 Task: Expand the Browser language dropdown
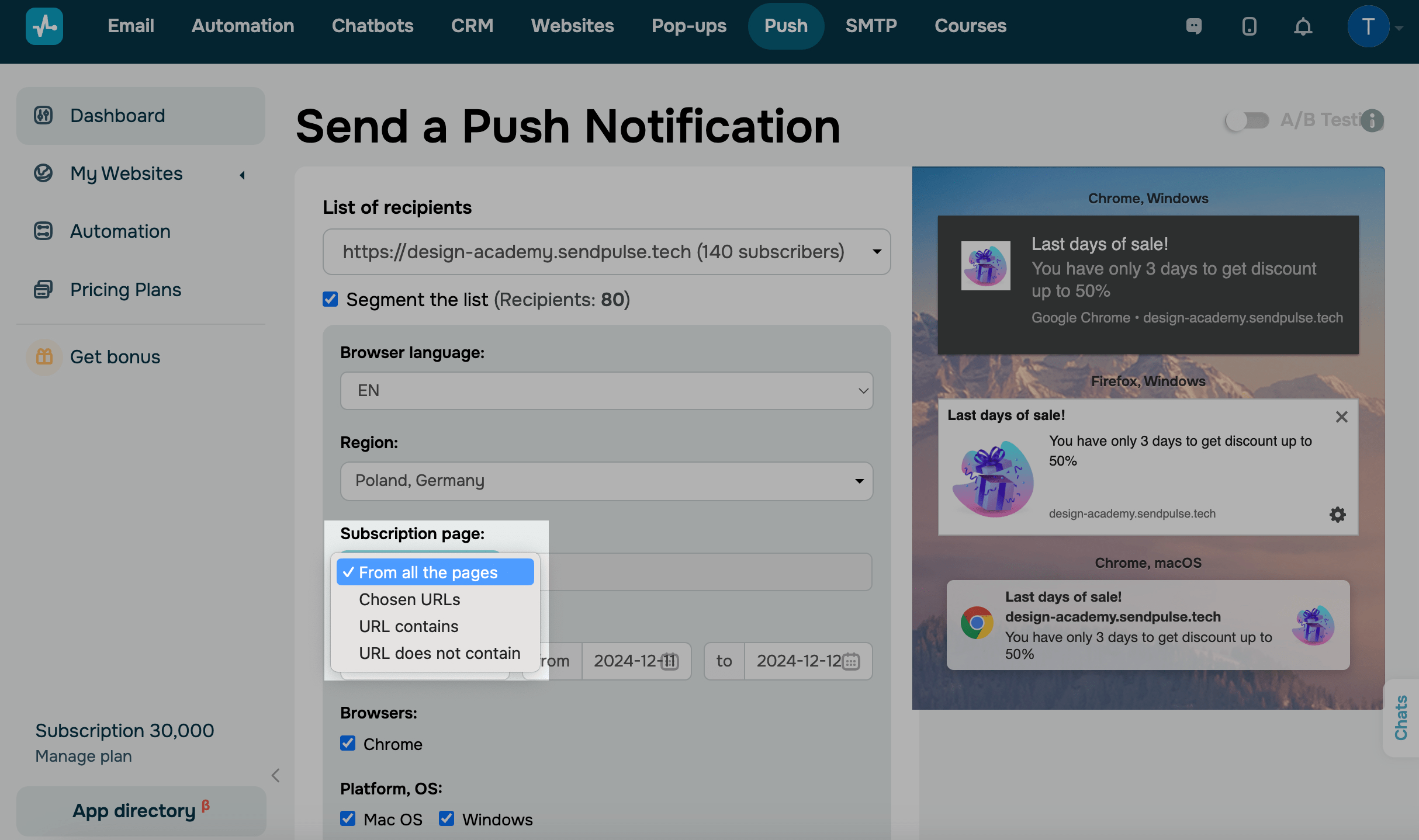(606, 390)
